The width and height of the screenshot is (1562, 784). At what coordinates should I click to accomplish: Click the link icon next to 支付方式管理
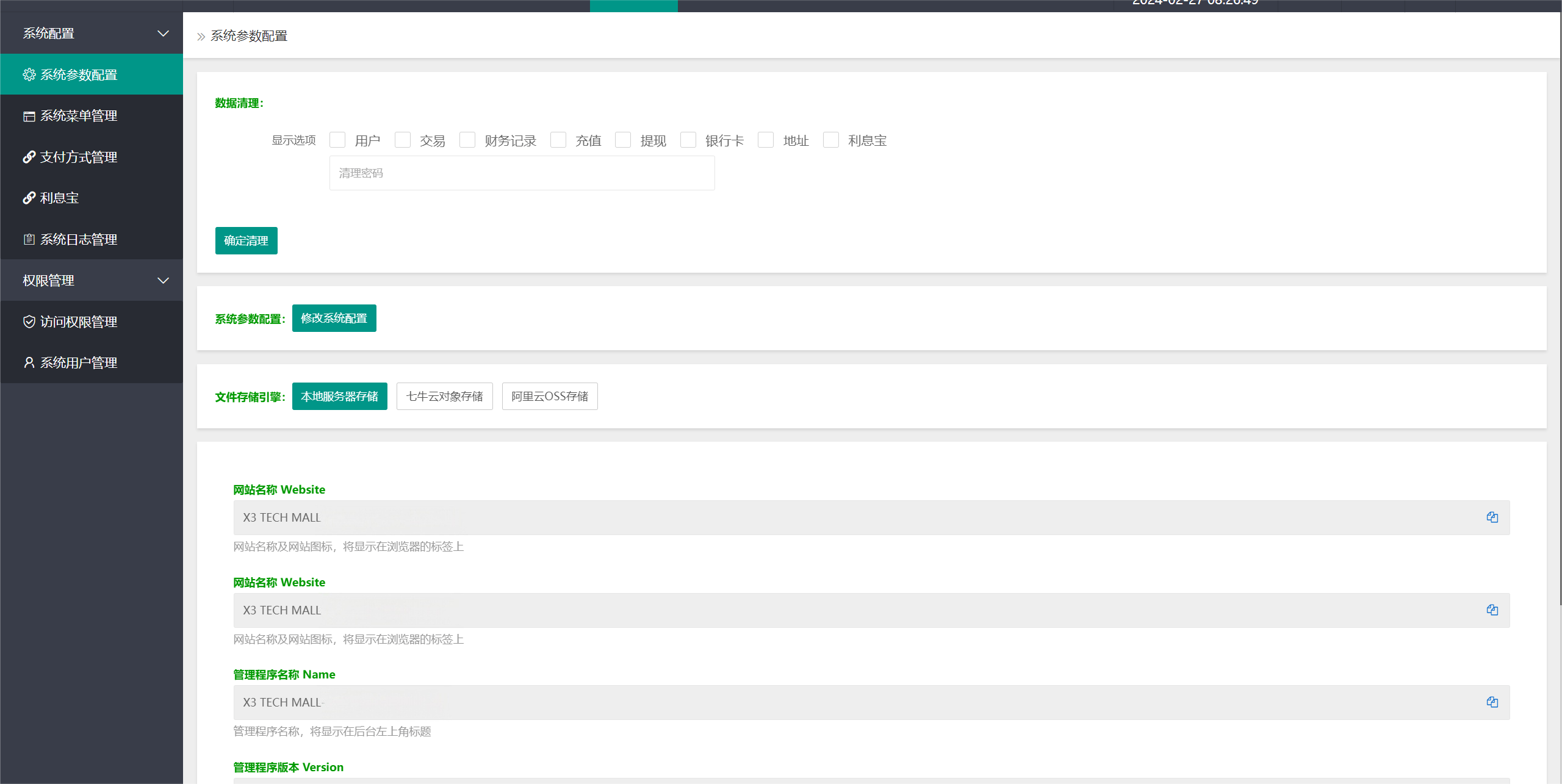pyautogui.click(x=29, y=157)
